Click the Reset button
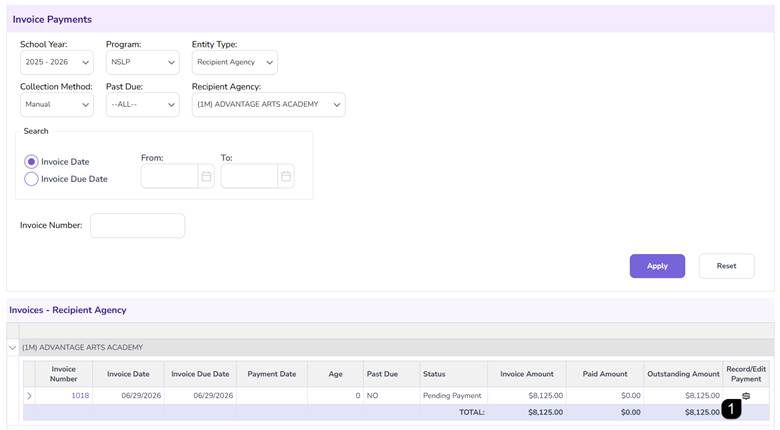The height and width of the screenshot is (430, 780). coord(726,266)
